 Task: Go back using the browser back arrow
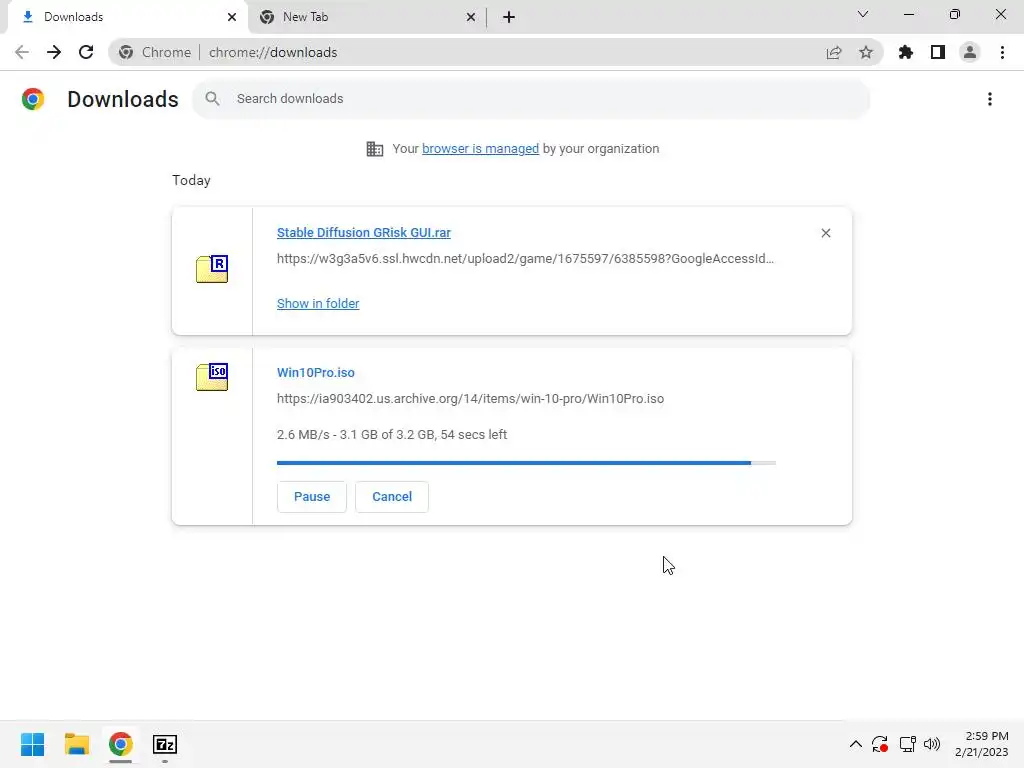pyautogui.click(x=22, y=52)
